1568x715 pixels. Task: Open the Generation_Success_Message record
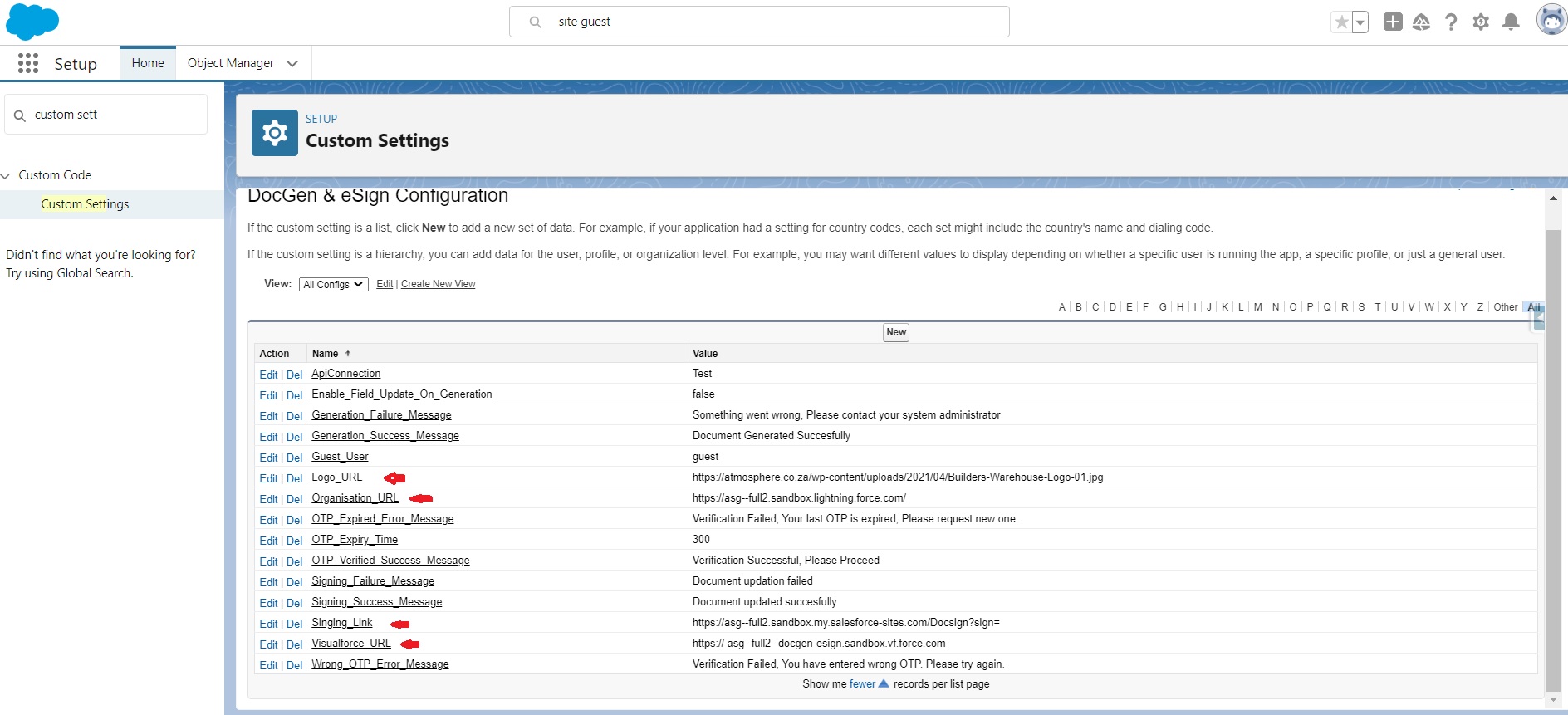click(385, 436)
